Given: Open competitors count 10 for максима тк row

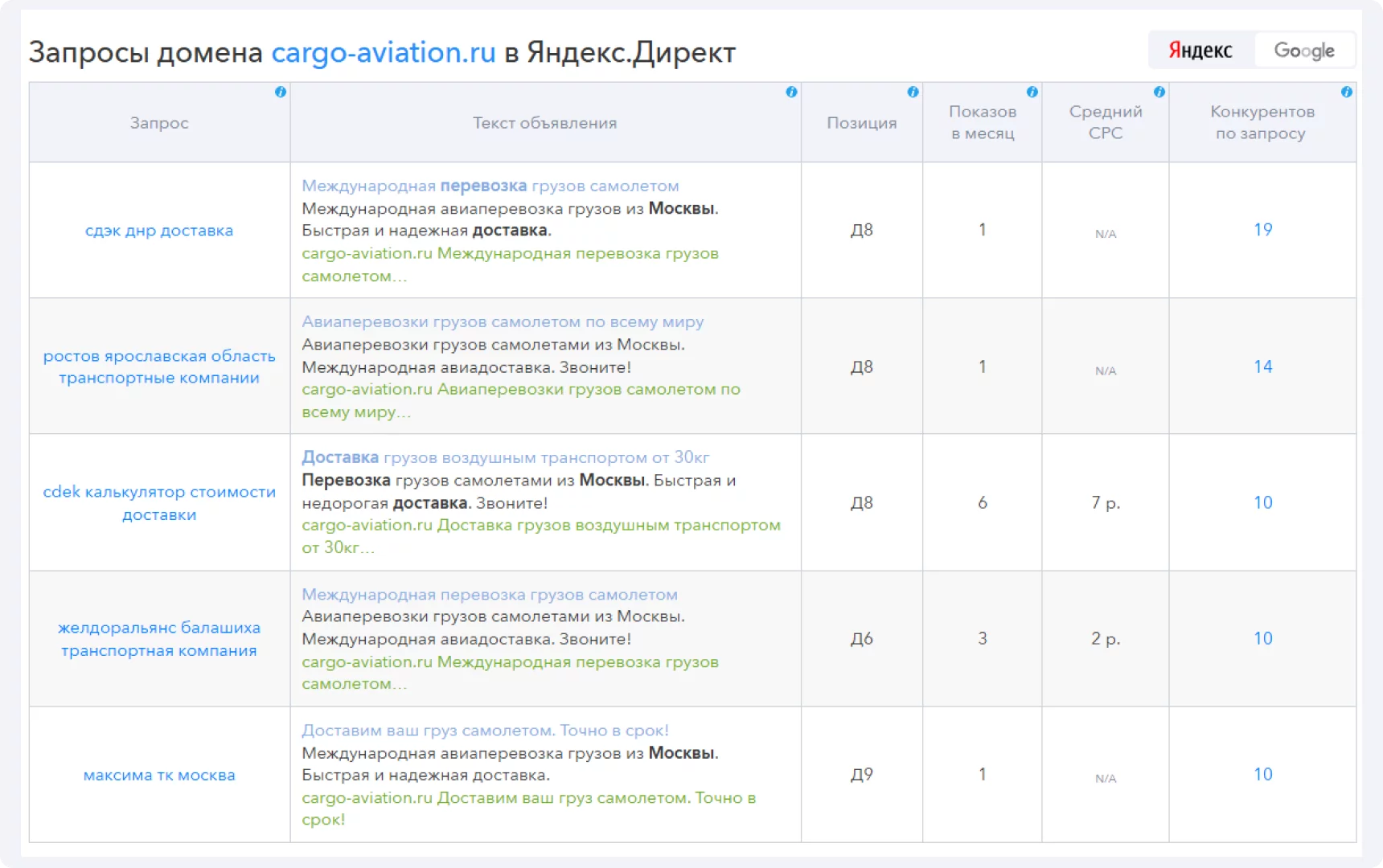Looking at the screenshot, I should pos(1263,774).
